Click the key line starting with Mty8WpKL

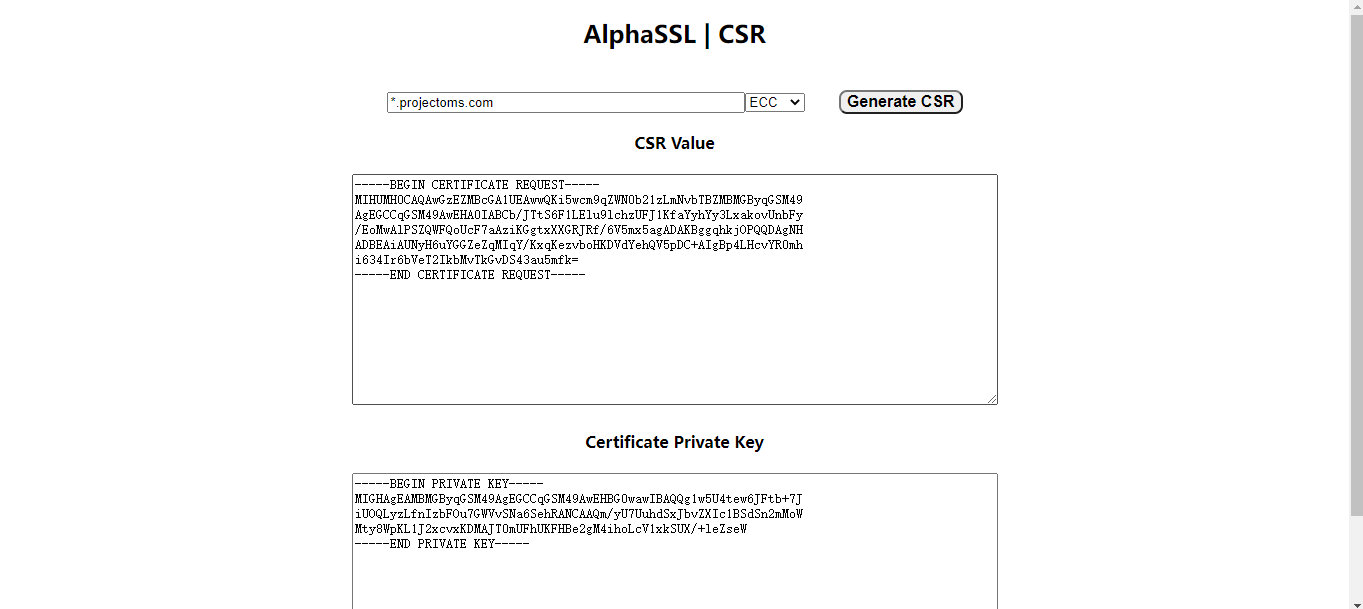550,529
